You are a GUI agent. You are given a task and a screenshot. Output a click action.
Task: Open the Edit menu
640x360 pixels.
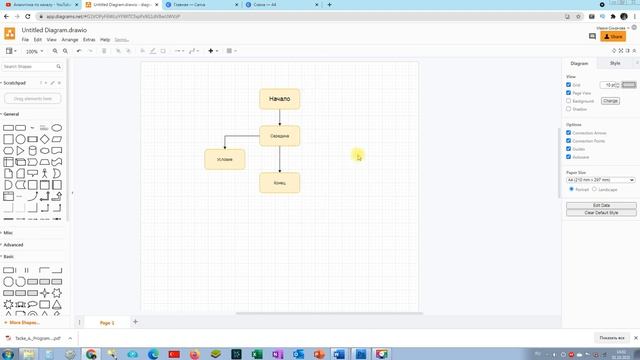38,40
